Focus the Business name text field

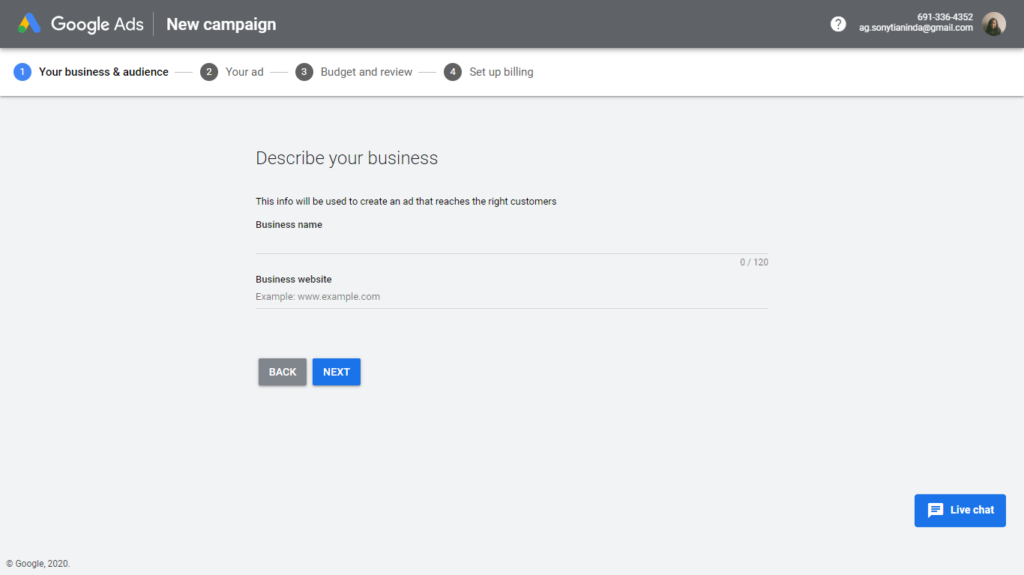pos(511,242)
